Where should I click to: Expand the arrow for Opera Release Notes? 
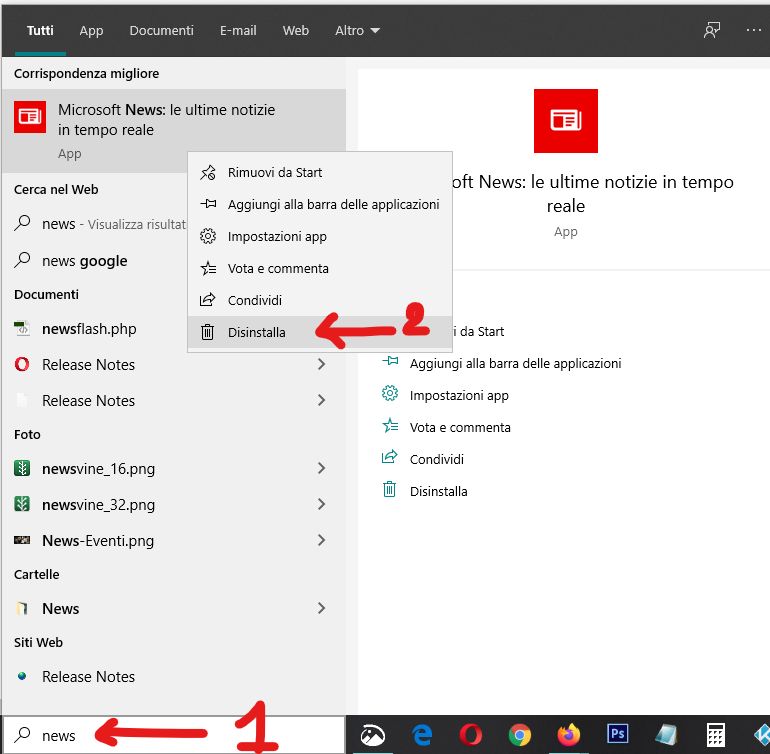(321, 364)
